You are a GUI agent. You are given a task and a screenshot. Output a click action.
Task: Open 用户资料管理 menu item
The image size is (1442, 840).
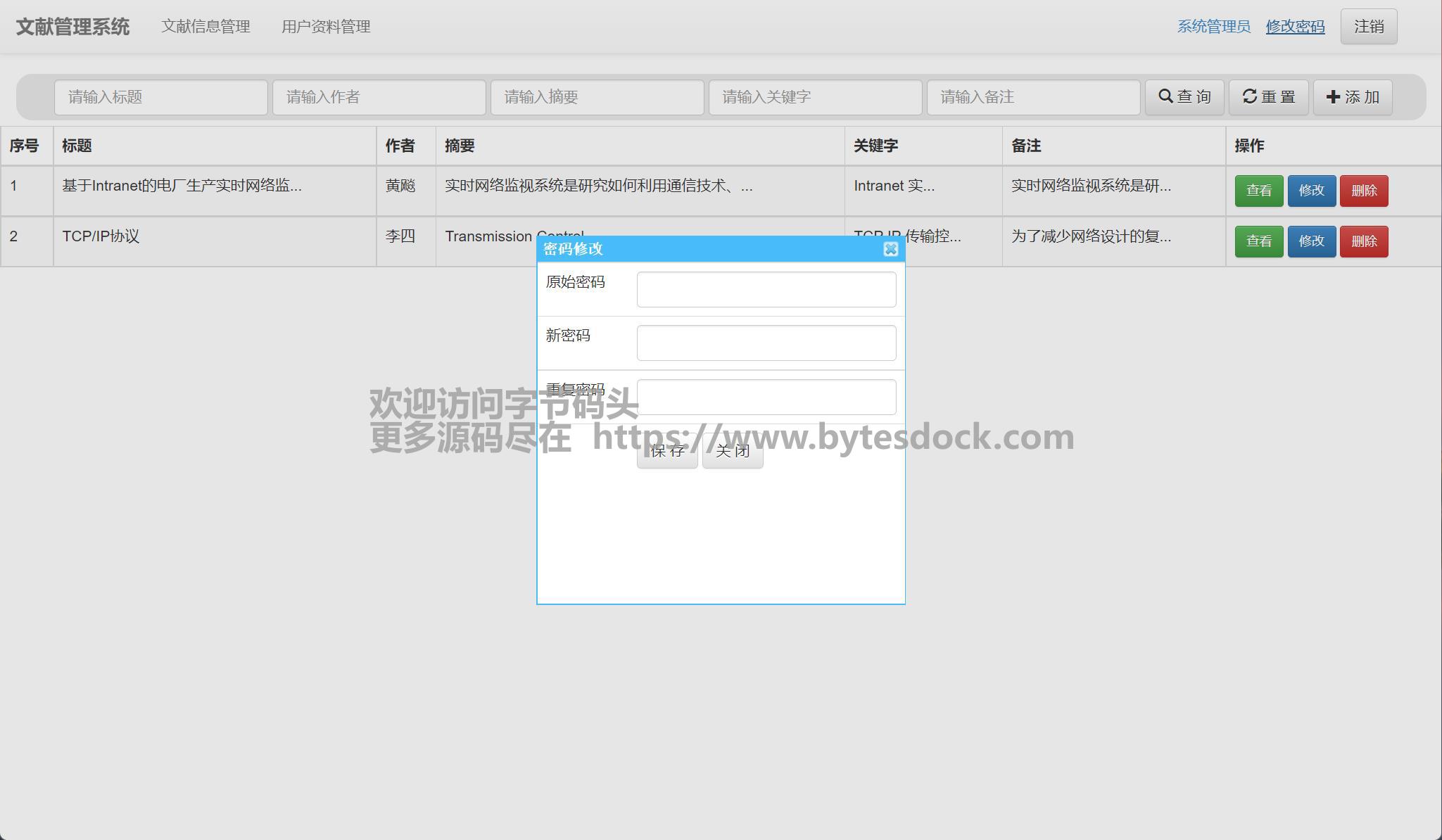click(x=326, y=27)
